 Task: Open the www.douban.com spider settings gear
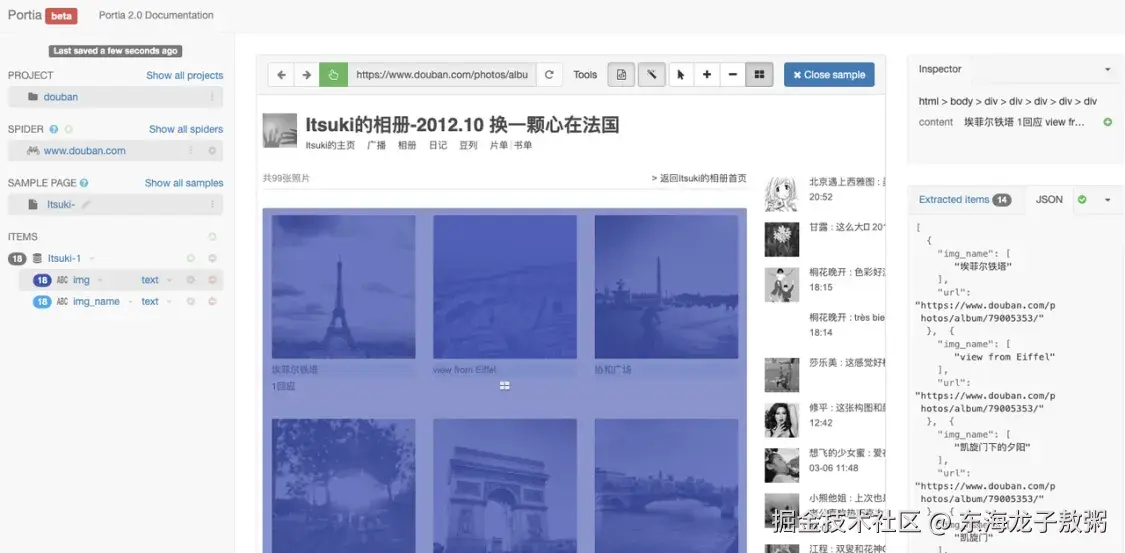click(x=212, y=151)
